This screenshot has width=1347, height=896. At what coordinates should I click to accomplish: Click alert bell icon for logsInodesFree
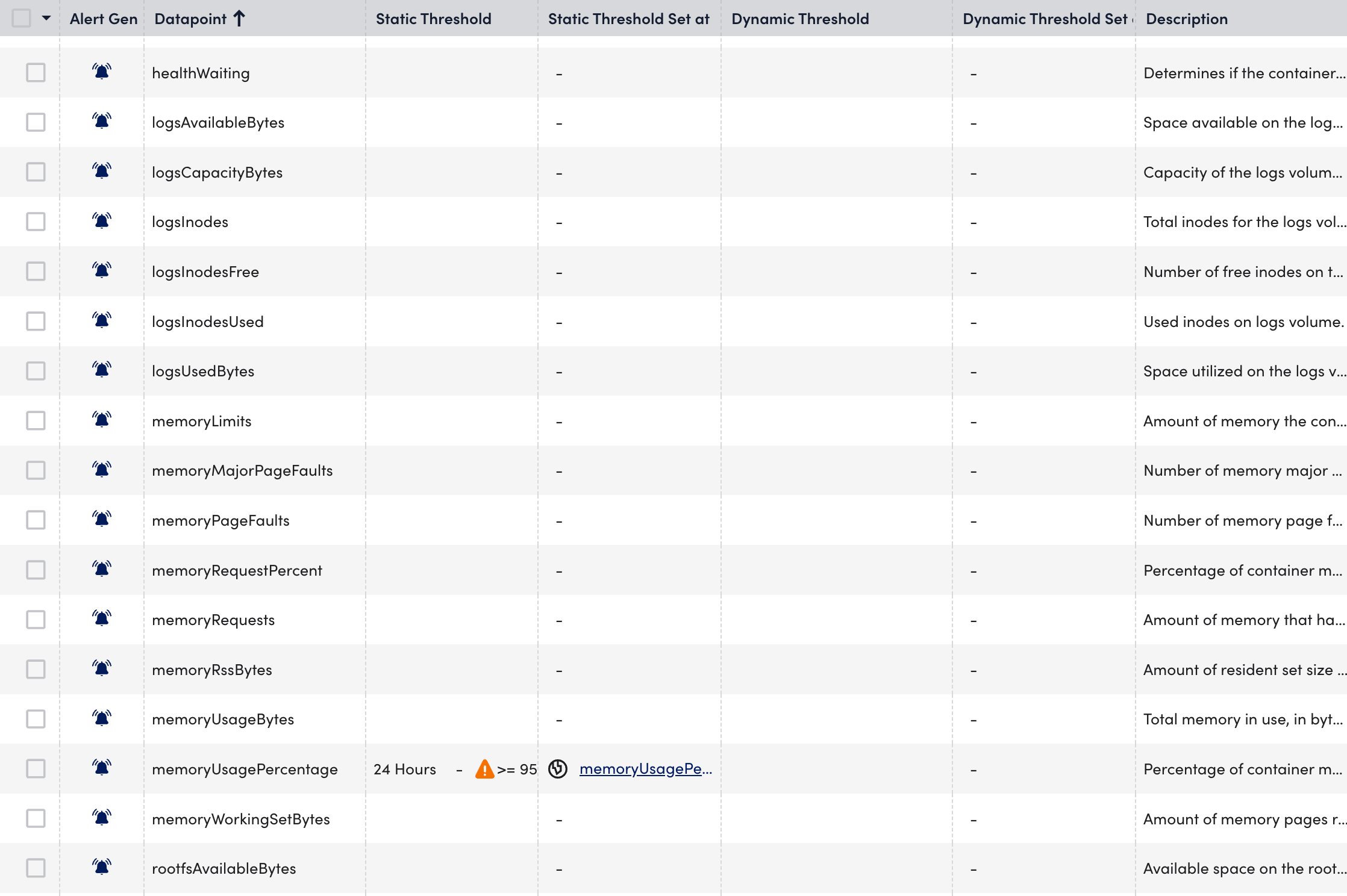click(102, 270)
